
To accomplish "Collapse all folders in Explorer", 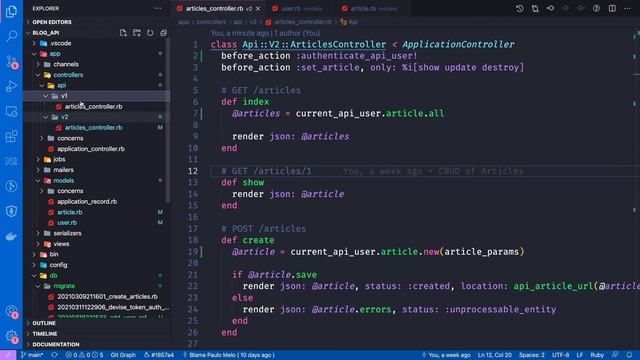I will coord(163,33).
